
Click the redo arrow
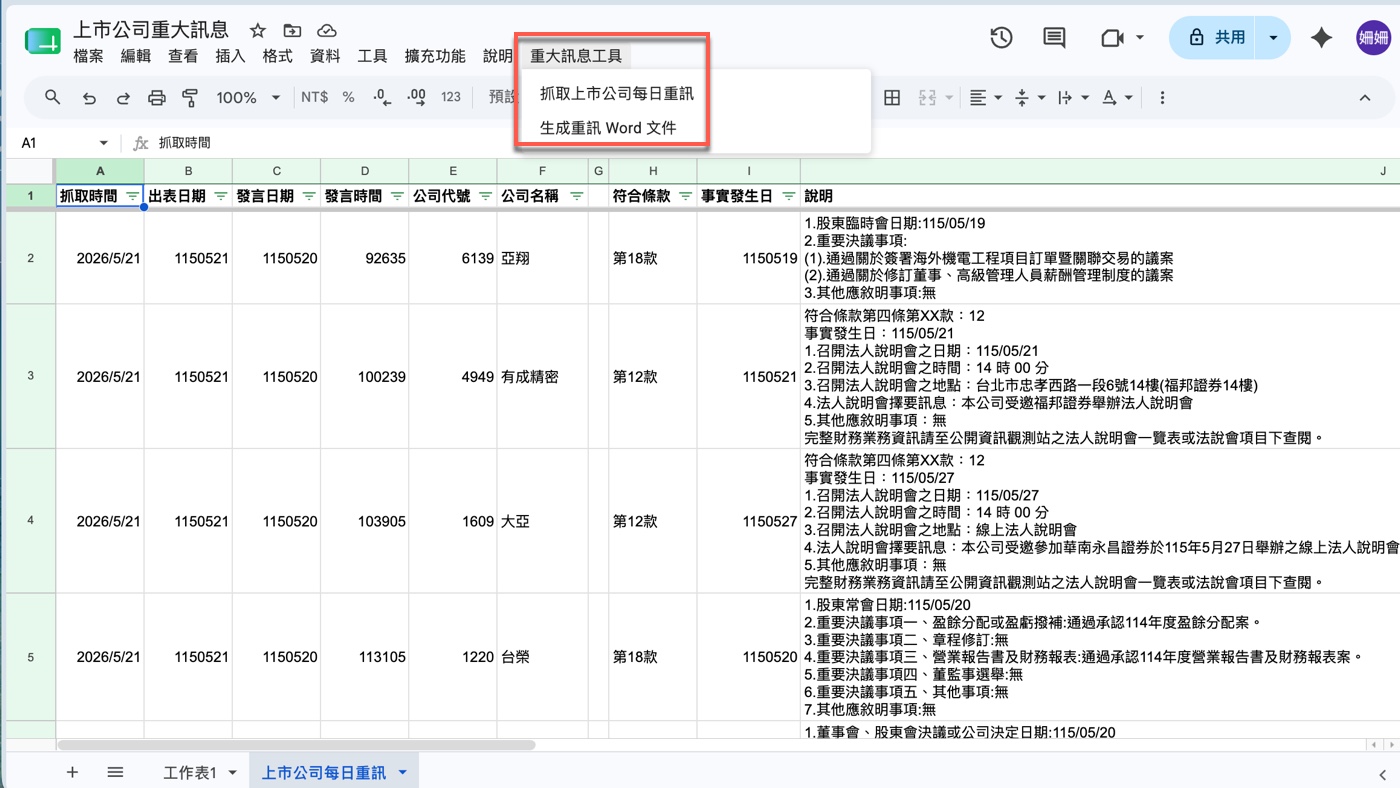pyautogui.click(x=123, y=97)
